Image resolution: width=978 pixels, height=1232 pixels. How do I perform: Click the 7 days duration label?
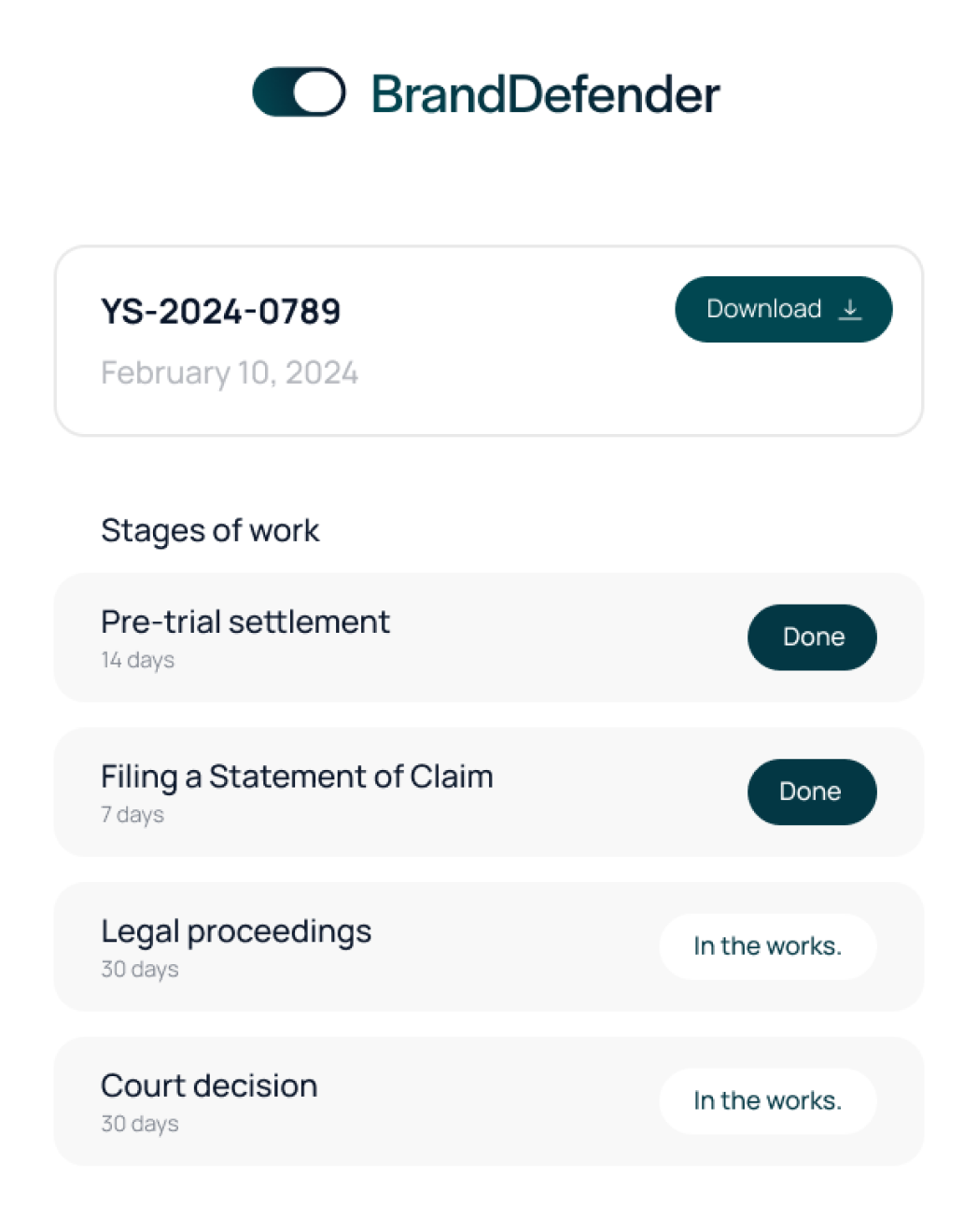point(133,815)
